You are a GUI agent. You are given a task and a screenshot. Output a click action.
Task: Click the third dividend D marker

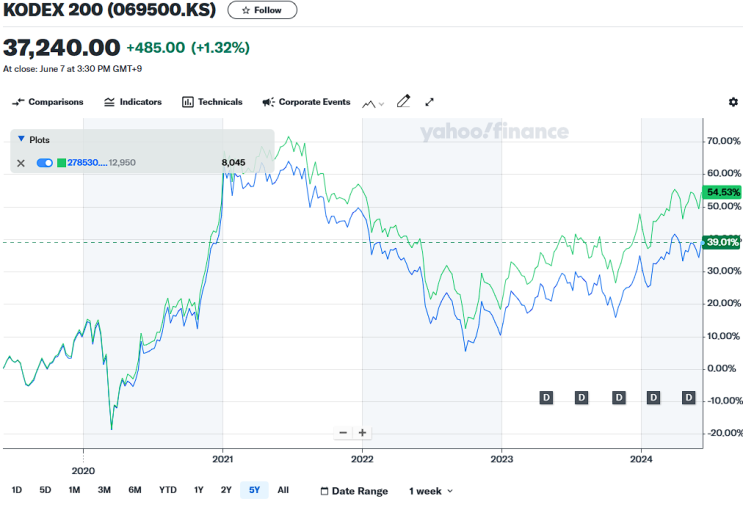click(x=619, y=398)
